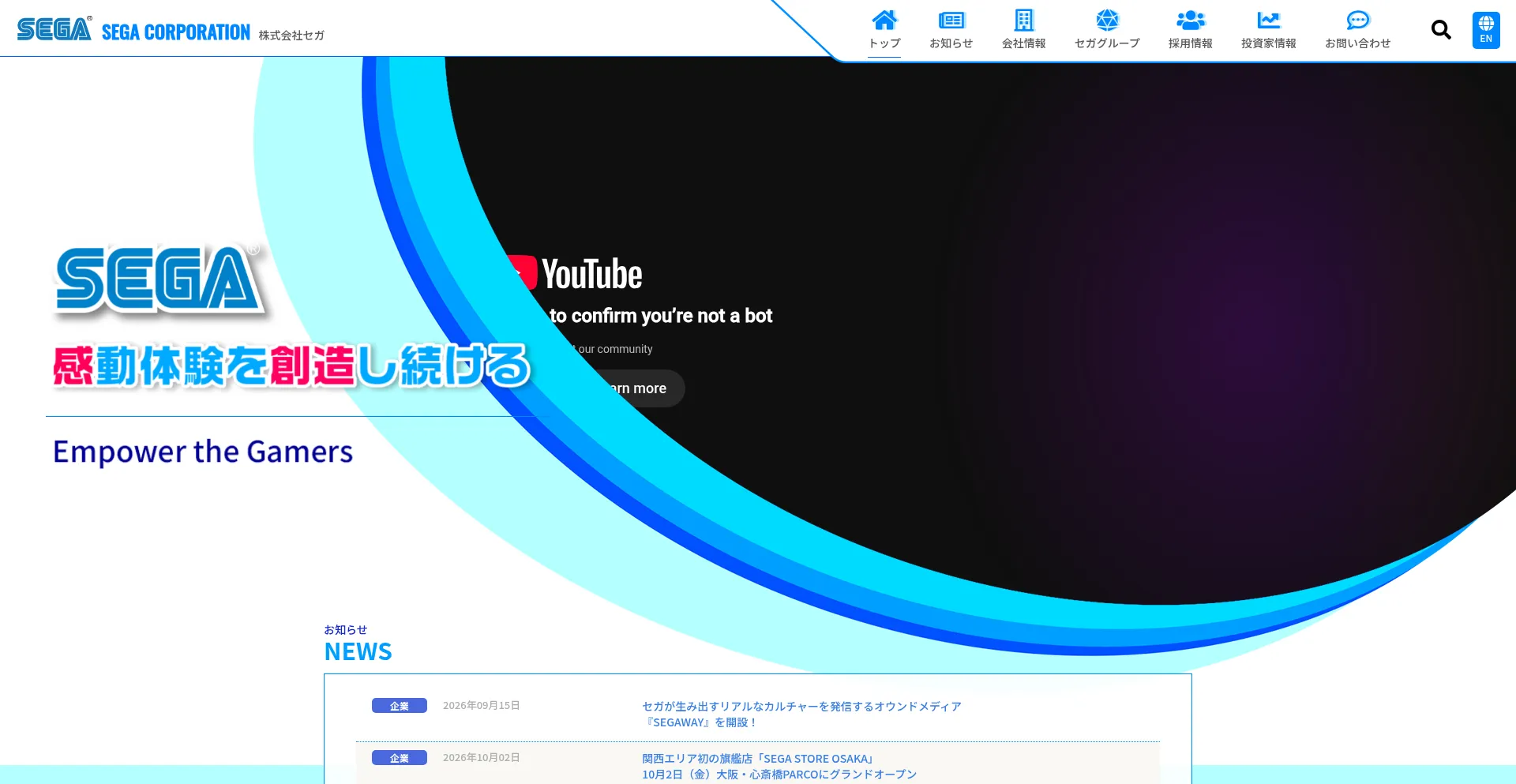Screen dimensions: 1516x784
Task: Click the newspaper icon above お知らせ
Action: pyautogui.click(x=951, y=20)
